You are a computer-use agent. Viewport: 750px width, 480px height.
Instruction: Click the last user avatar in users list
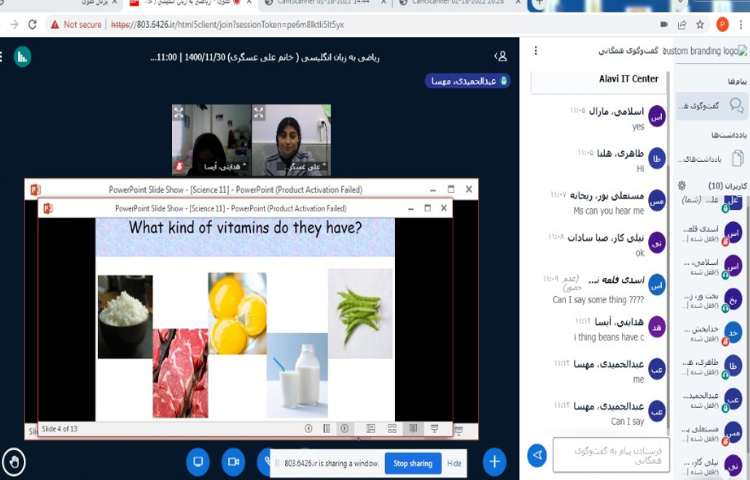[x=733, y=465]
